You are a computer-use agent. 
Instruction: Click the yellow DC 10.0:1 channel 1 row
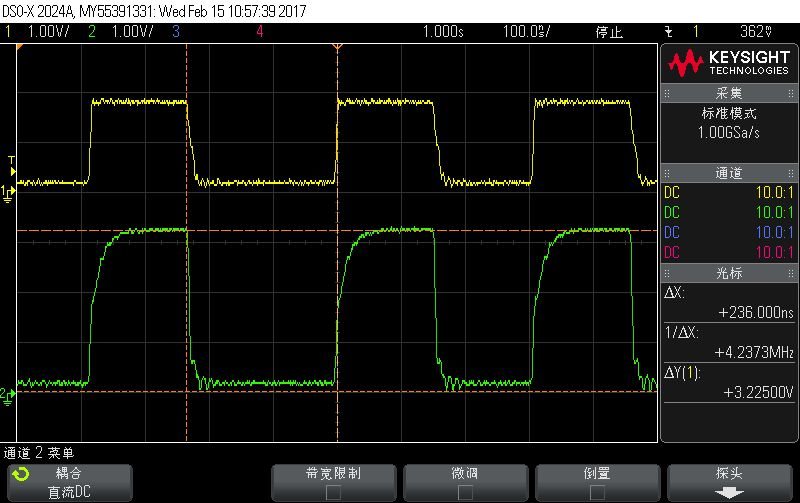729,192
